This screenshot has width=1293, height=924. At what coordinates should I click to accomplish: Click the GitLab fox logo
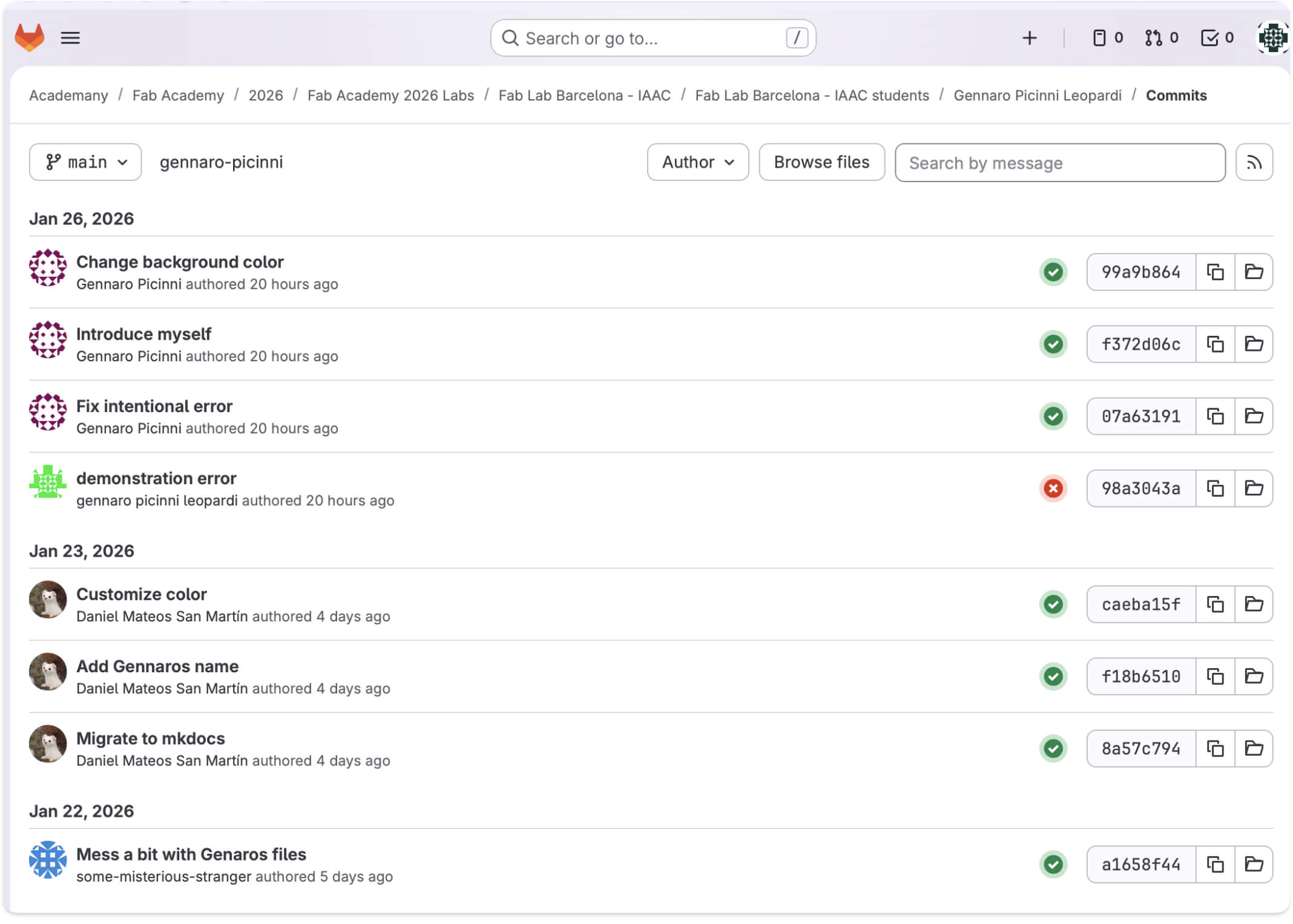(30, 38)
